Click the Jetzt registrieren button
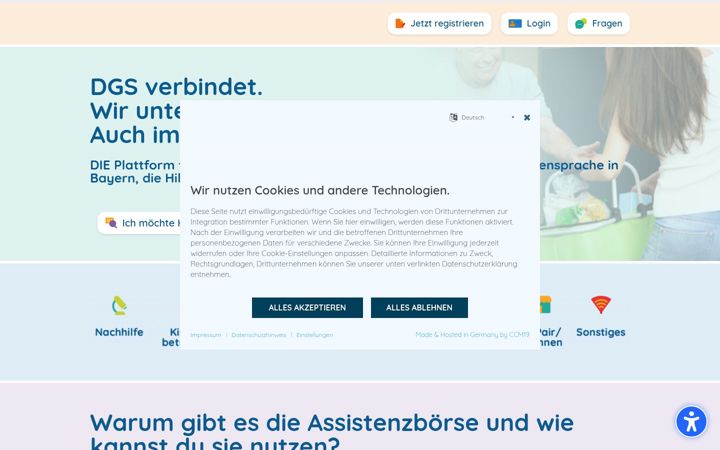 tap(439, 23)
